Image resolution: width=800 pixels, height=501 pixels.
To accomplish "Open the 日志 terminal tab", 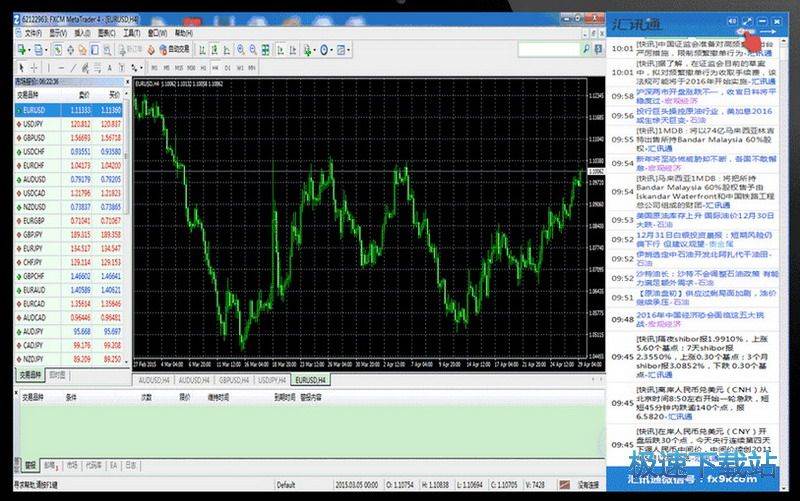I will pyautogui.click(x=131, y=465).
